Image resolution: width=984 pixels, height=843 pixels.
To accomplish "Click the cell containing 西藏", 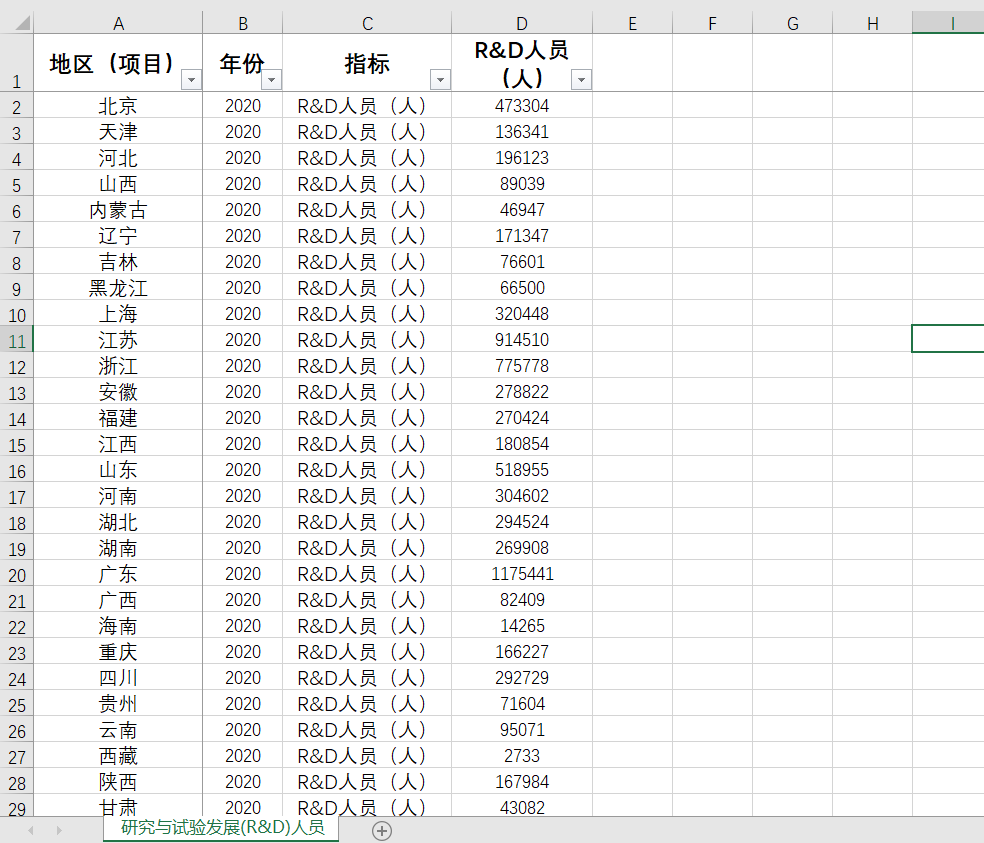I will coord(118,756).
